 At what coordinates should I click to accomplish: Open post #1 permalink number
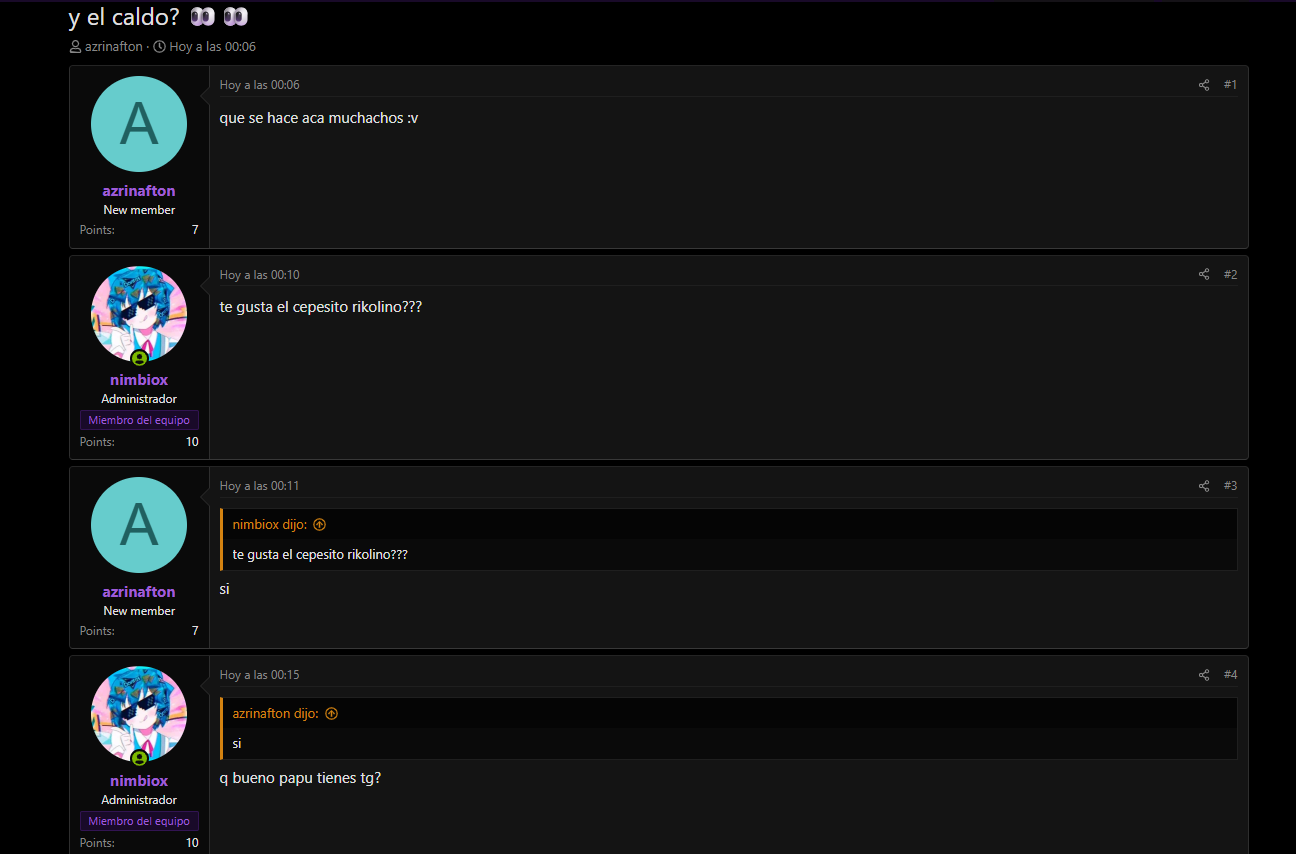1230,85
